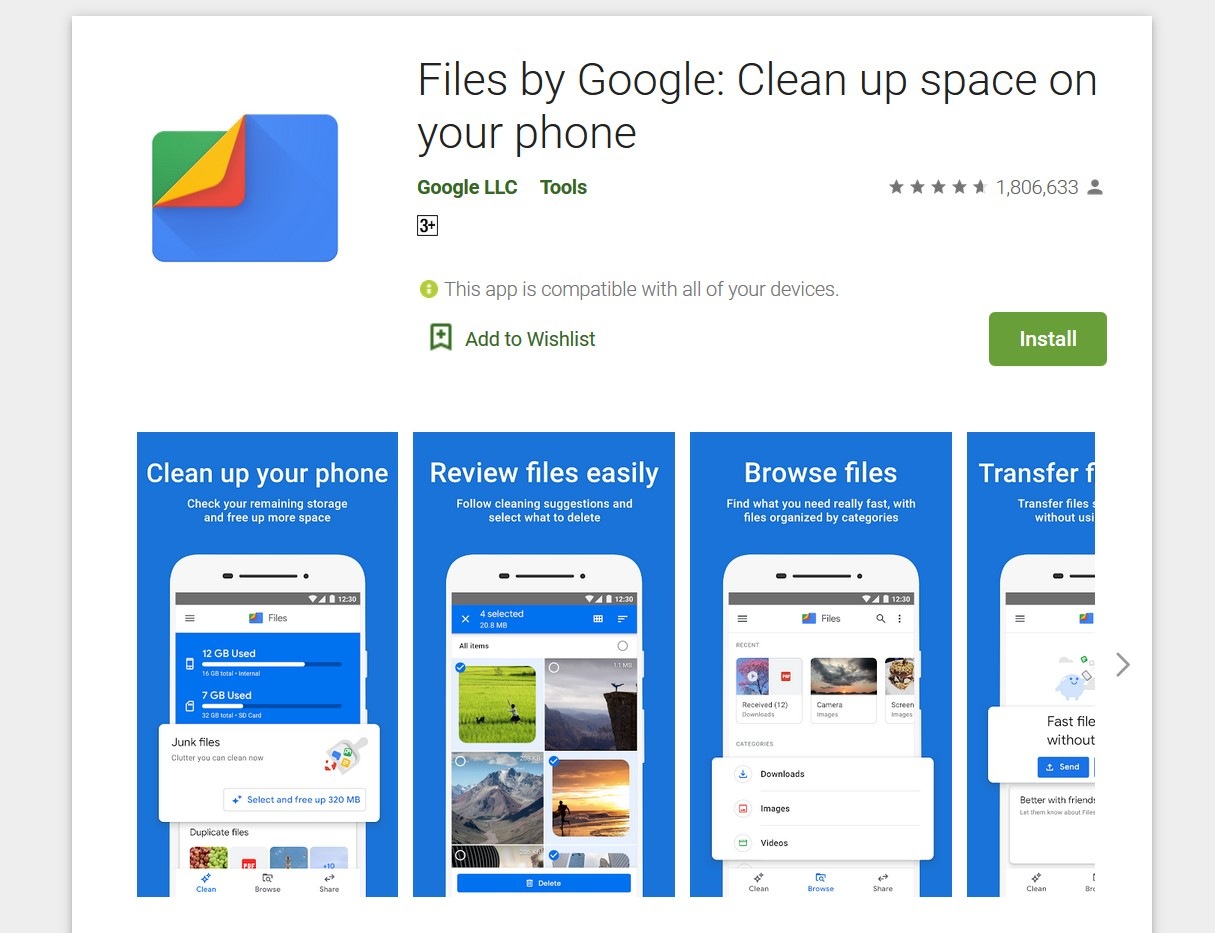Toggle checkmark on green field photo
Viewport: 1215px width, 933px height.
coord(460,667)
